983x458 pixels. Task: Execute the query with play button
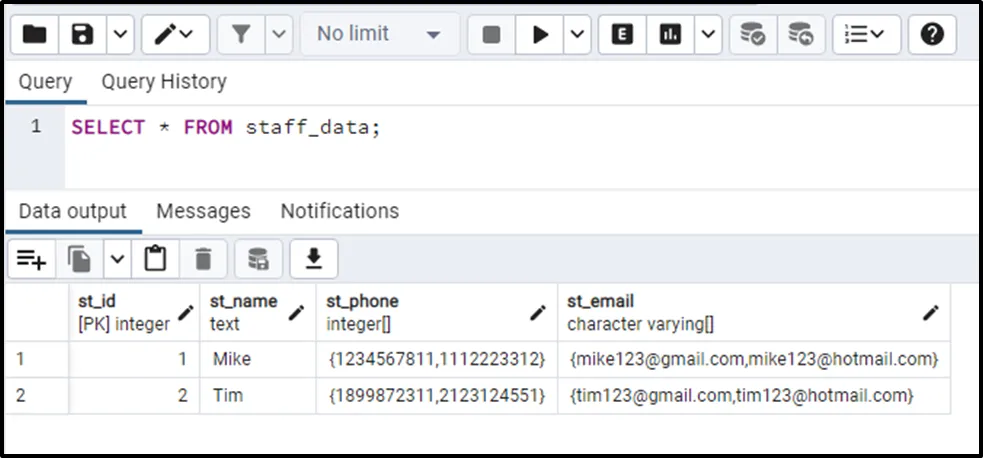pyautogui.click(x=541, y=35)
